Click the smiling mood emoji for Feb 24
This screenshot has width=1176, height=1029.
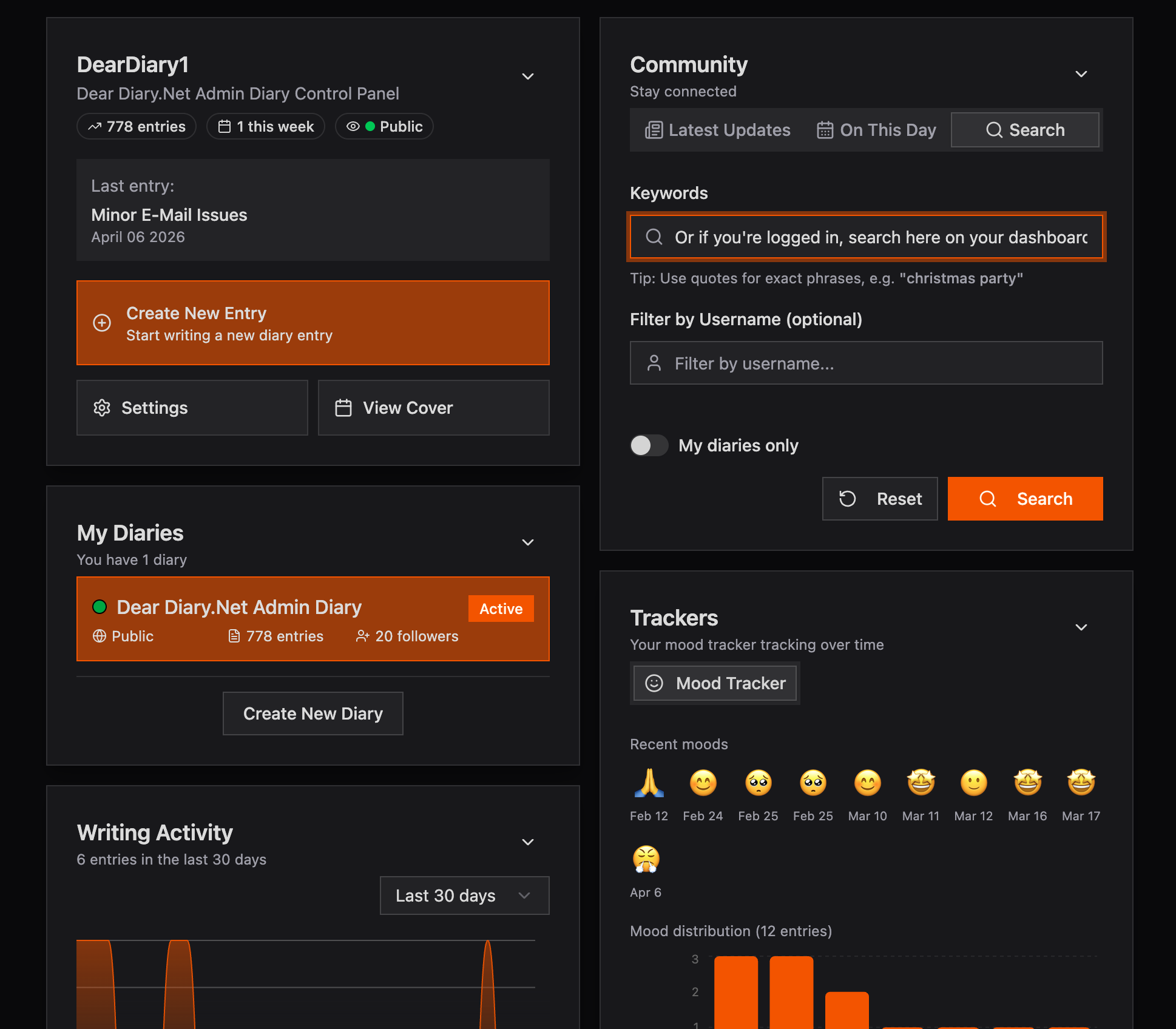coord(703,783)
